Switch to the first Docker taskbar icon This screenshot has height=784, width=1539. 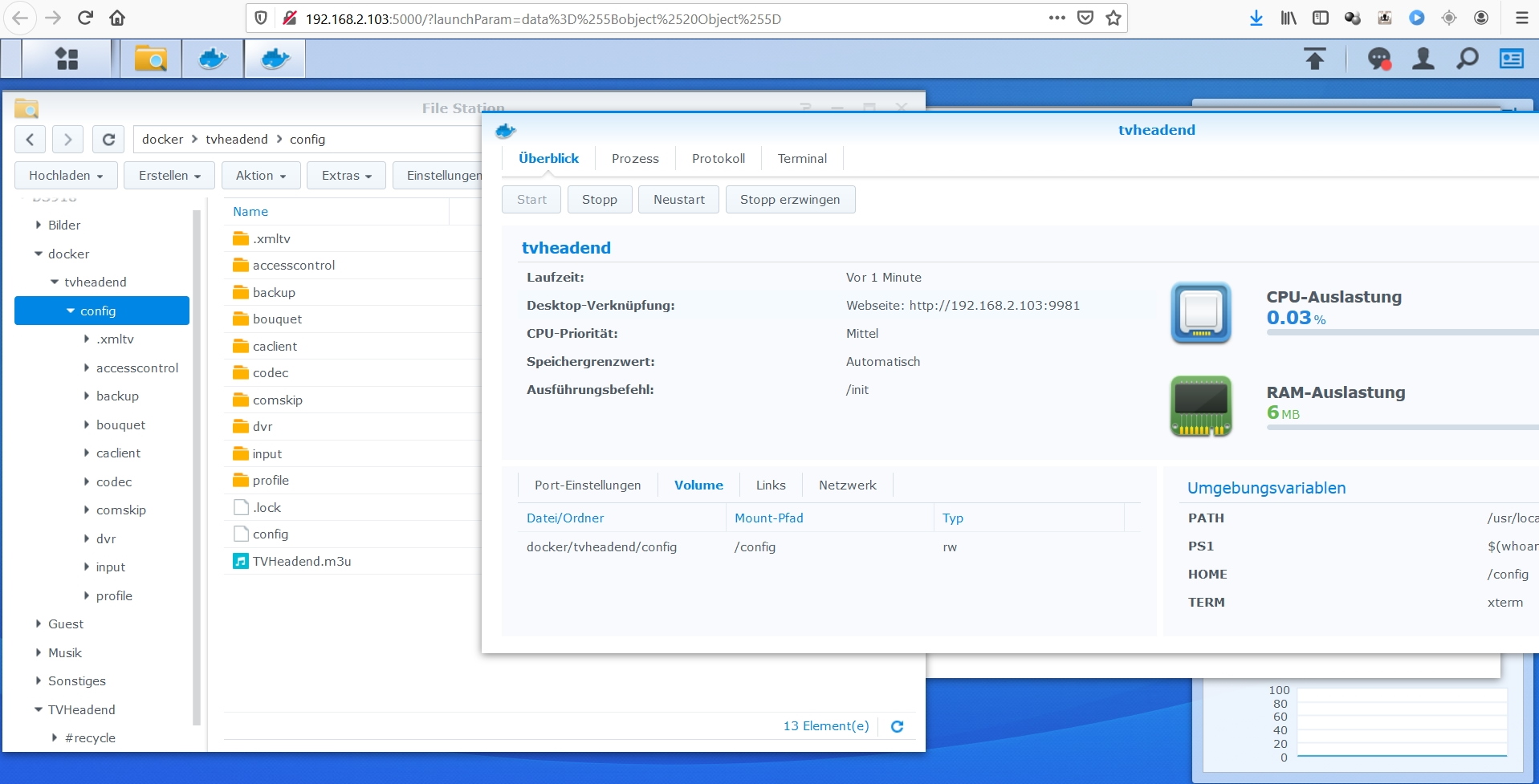tap(213, 59)
